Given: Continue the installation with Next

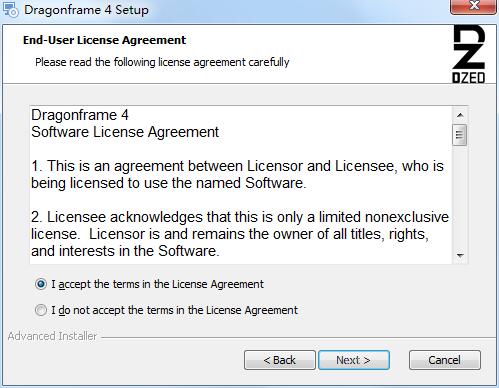Looking at the screenshot, I should 354,360.
